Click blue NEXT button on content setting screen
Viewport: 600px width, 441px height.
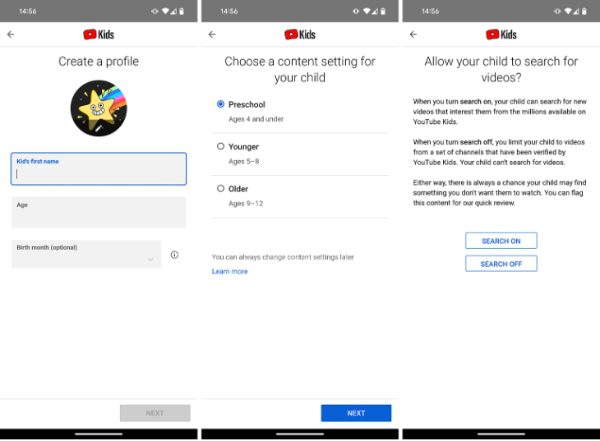(356, 412)
